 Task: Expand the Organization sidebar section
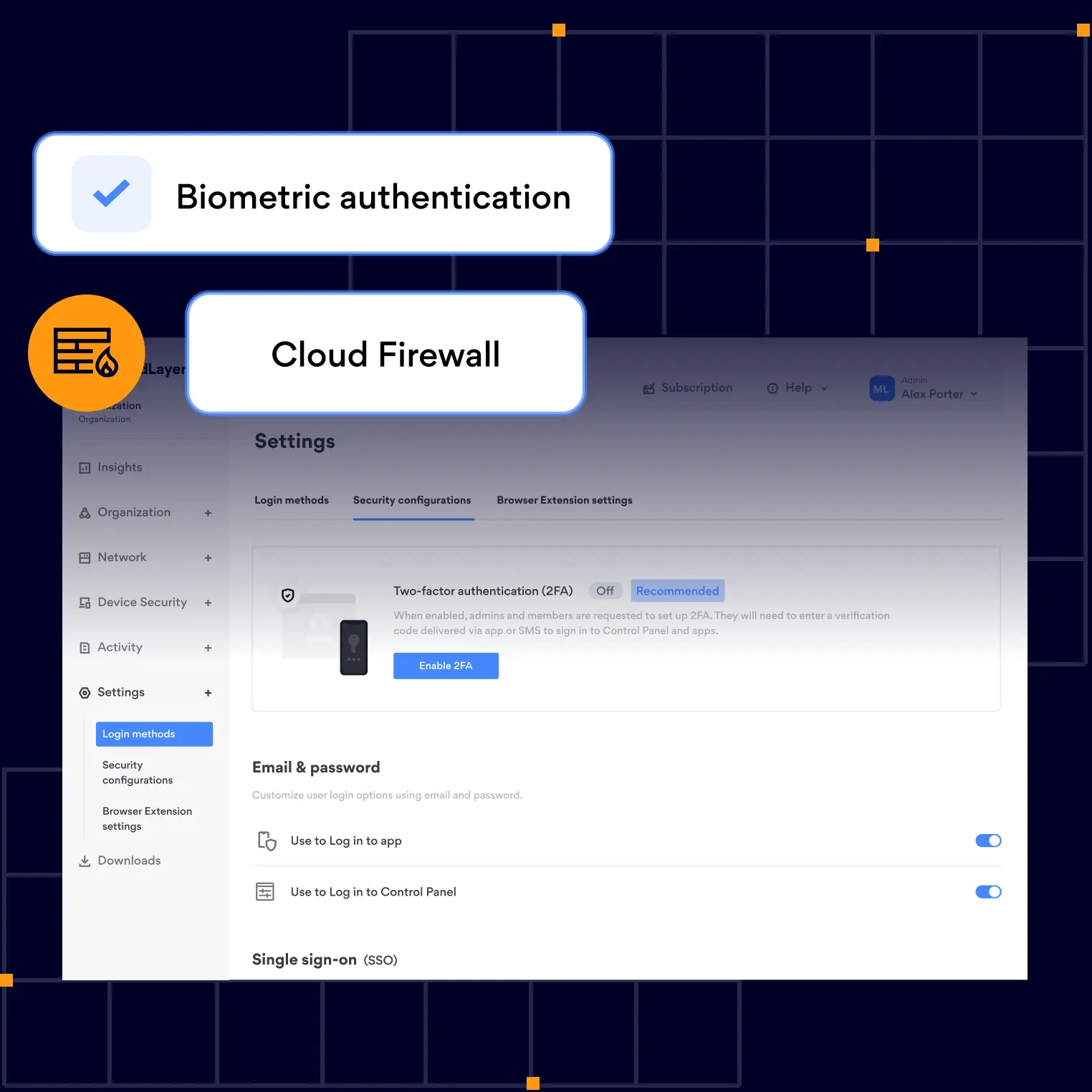point(208,513)
